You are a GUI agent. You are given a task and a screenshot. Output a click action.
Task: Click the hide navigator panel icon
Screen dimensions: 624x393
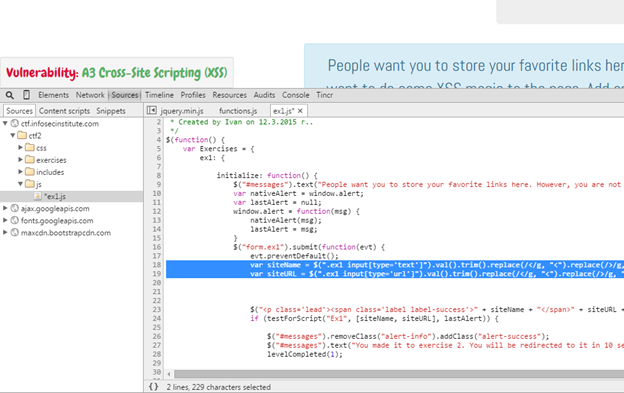click(152, 110)
